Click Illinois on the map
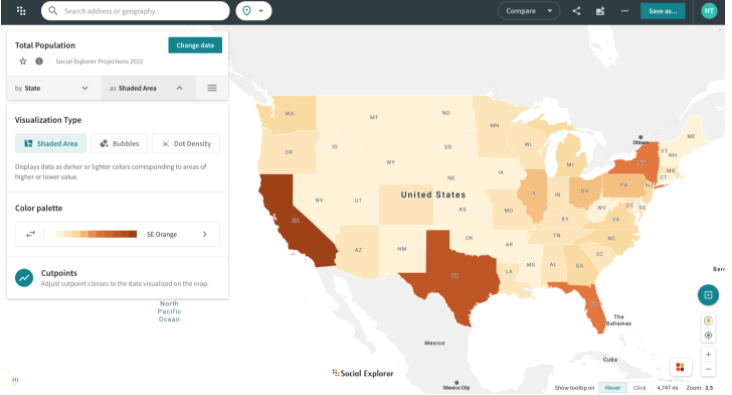The height and width of the screenshot is (395, 732). (534, 194)
